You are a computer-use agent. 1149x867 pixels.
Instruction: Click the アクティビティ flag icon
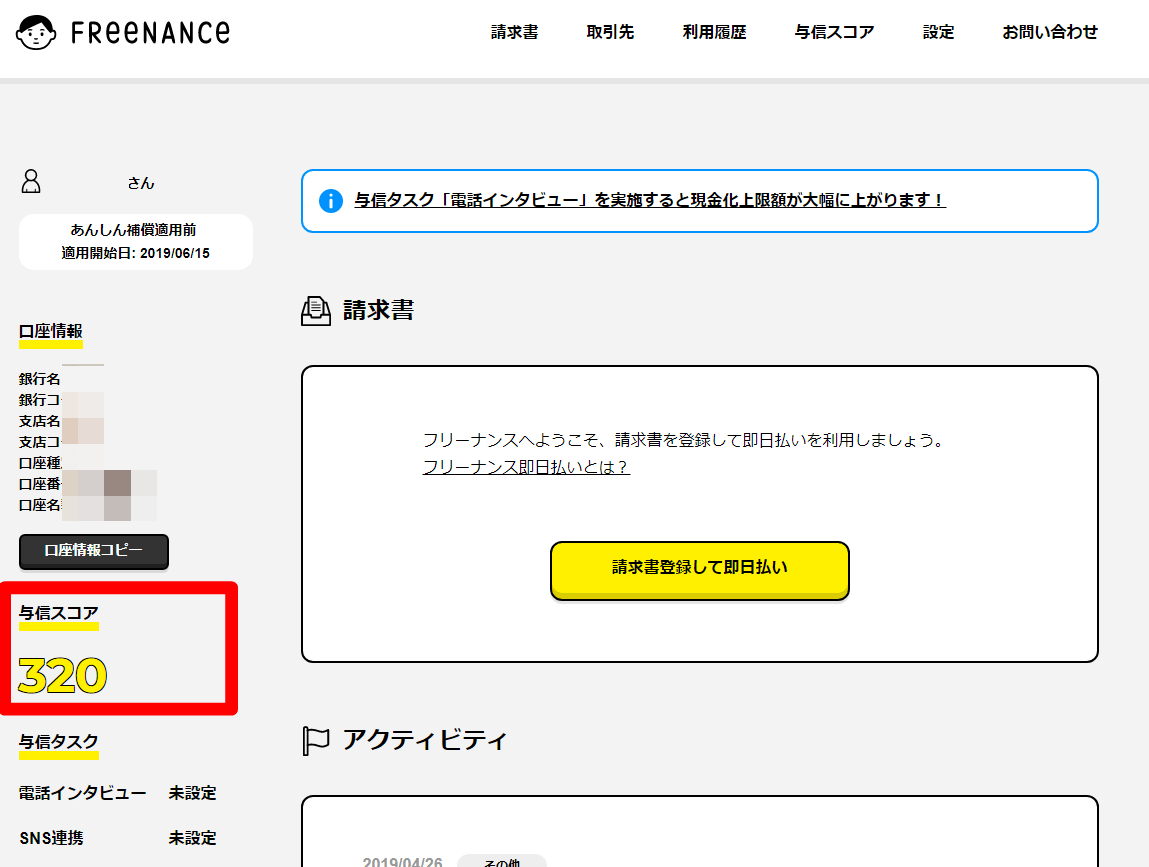(x=316, y=740)
